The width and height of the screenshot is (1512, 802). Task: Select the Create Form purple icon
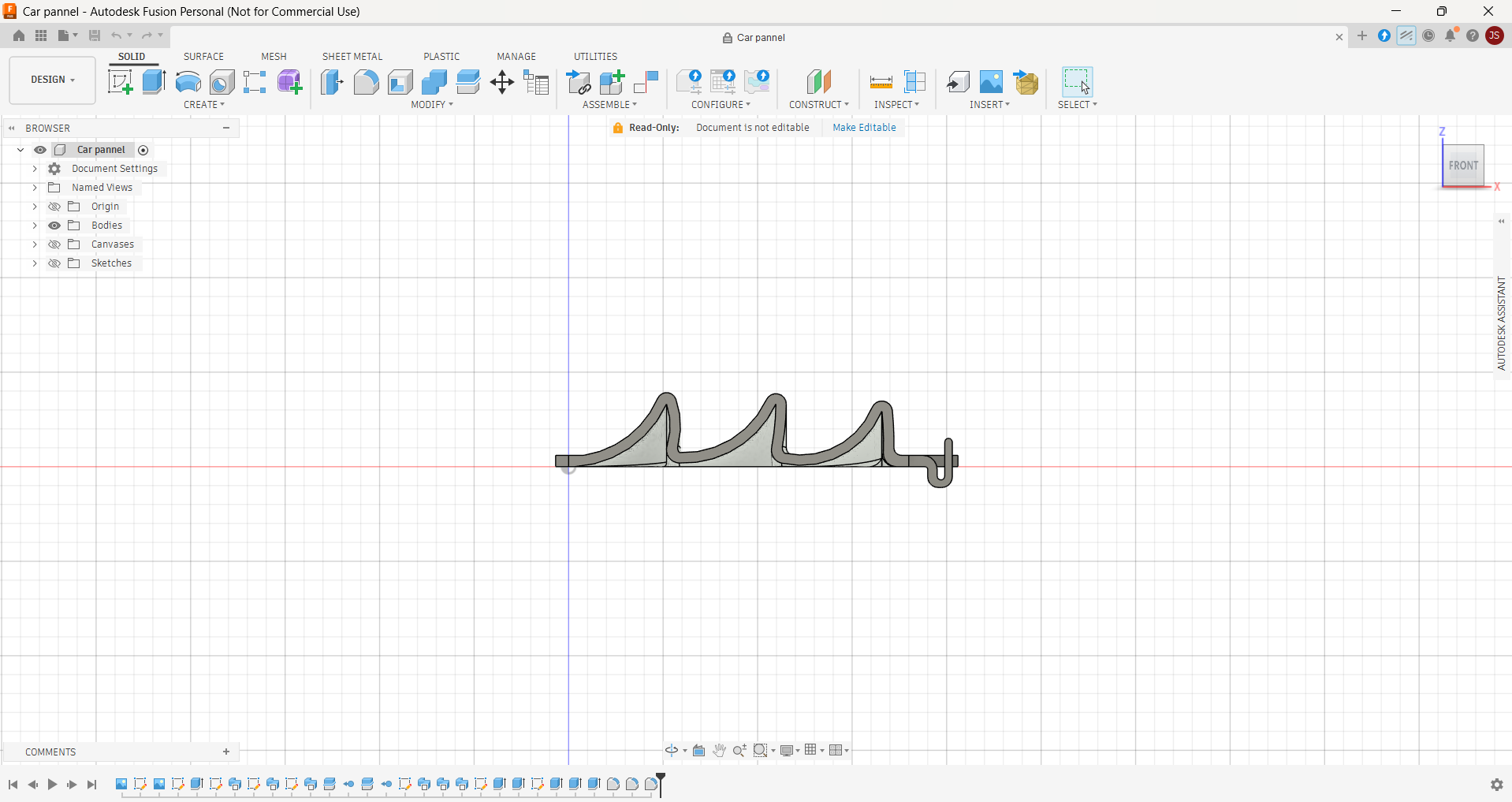(x=289, y=82)
